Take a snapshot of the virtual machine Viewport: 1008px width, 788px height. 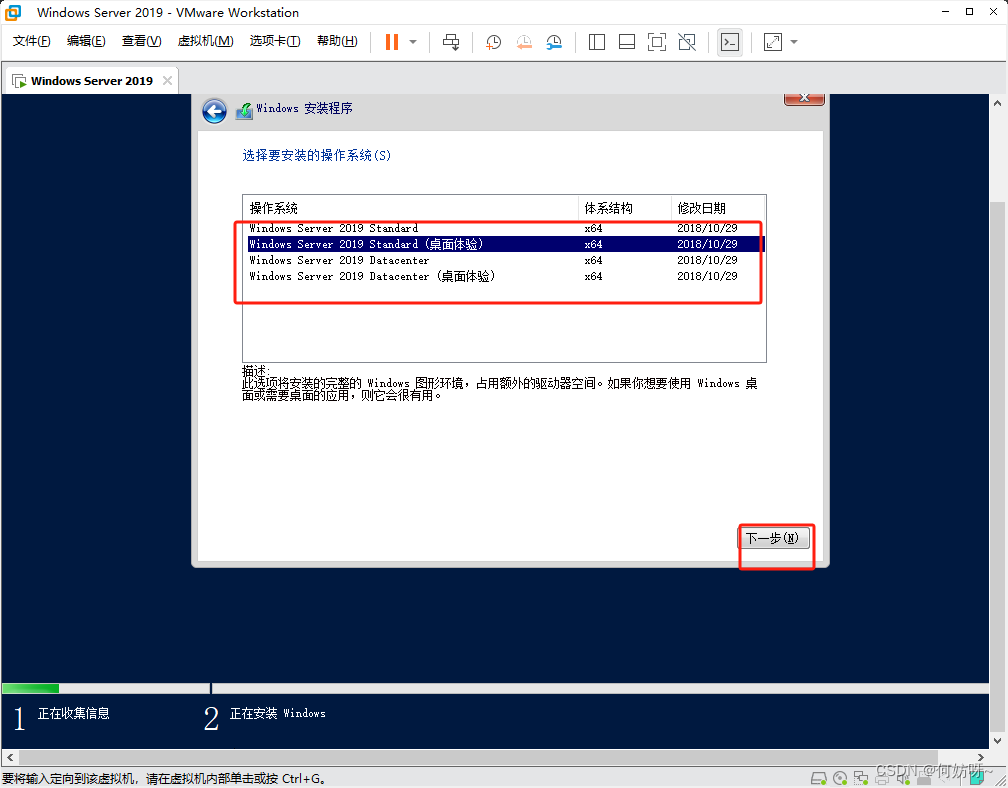click(x=493, y=42)
